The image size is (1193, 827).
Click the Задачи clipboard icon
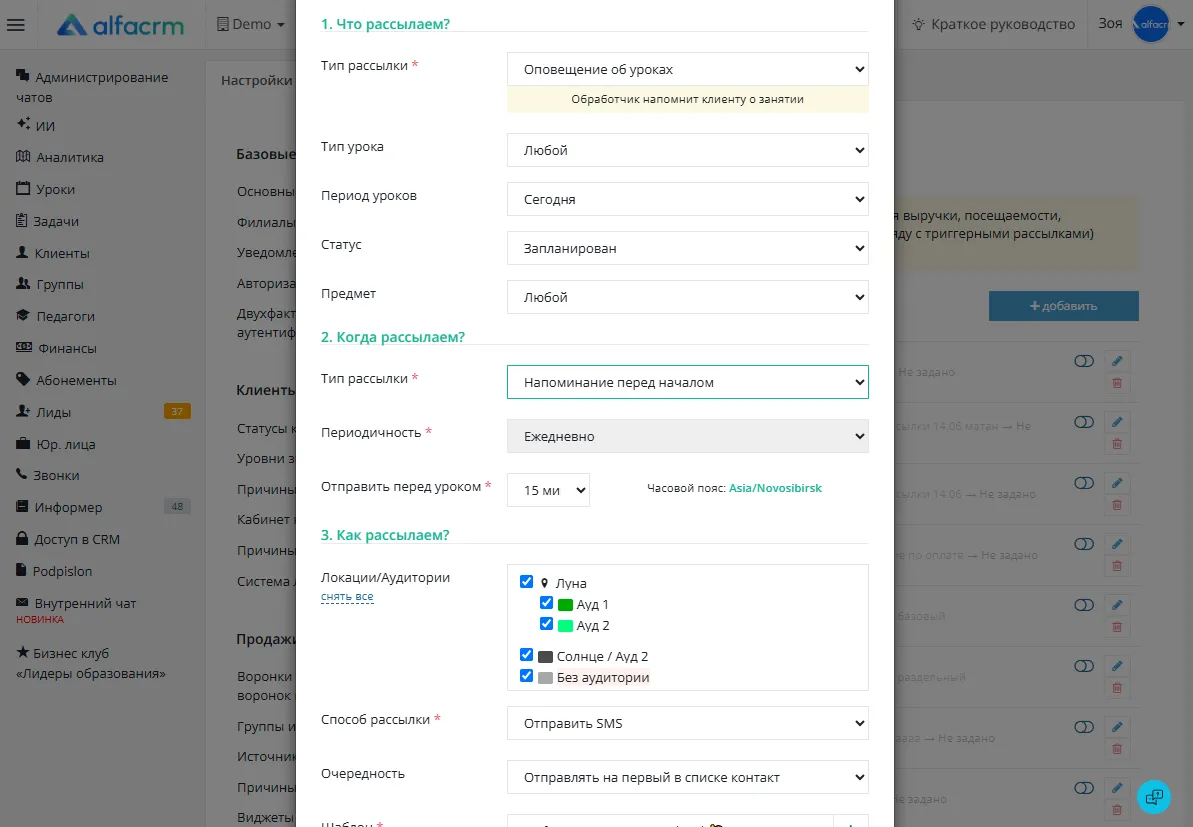[22, 221]
